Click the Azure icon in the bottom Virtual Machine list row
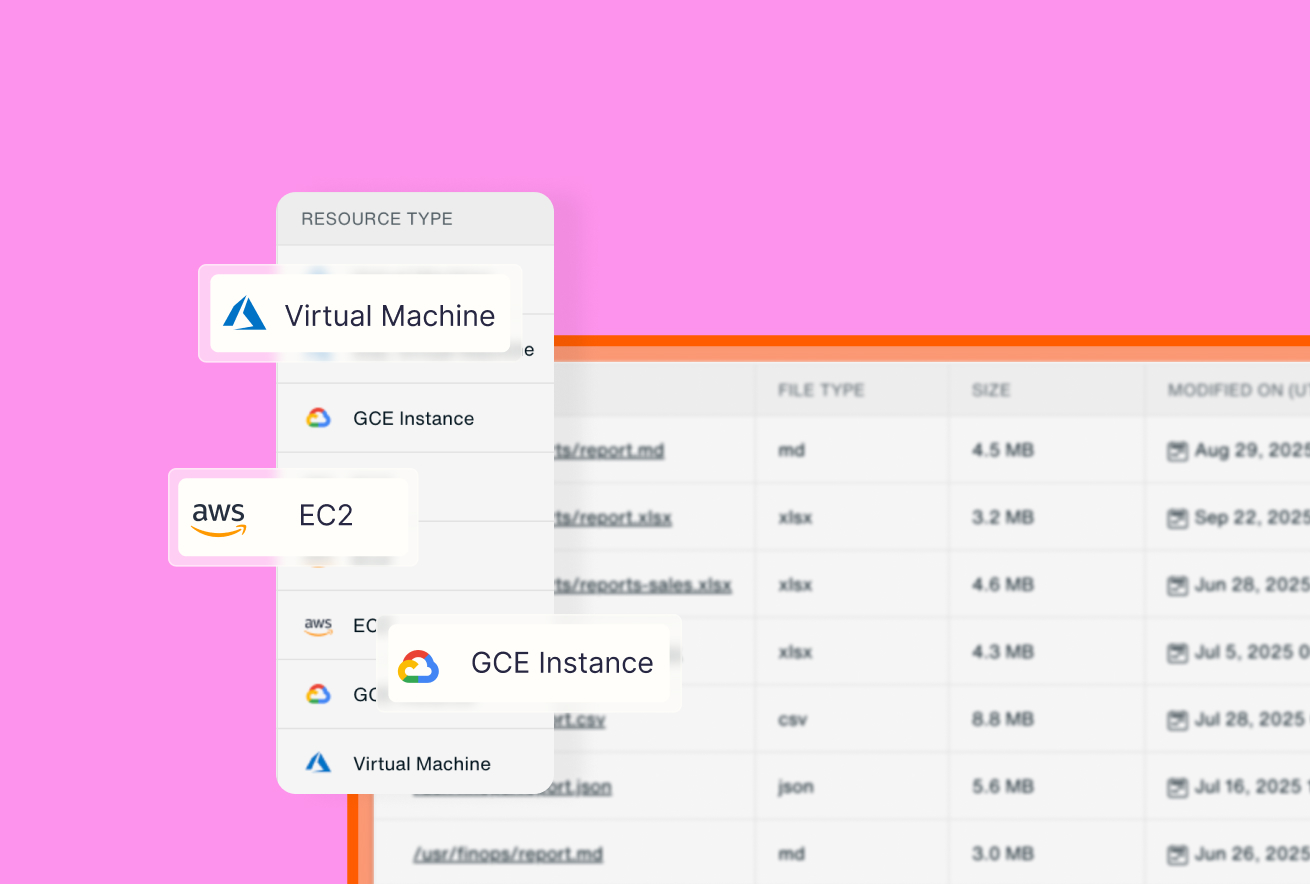The width and height of the screenshot is (1310, 884). coord(318,763)
